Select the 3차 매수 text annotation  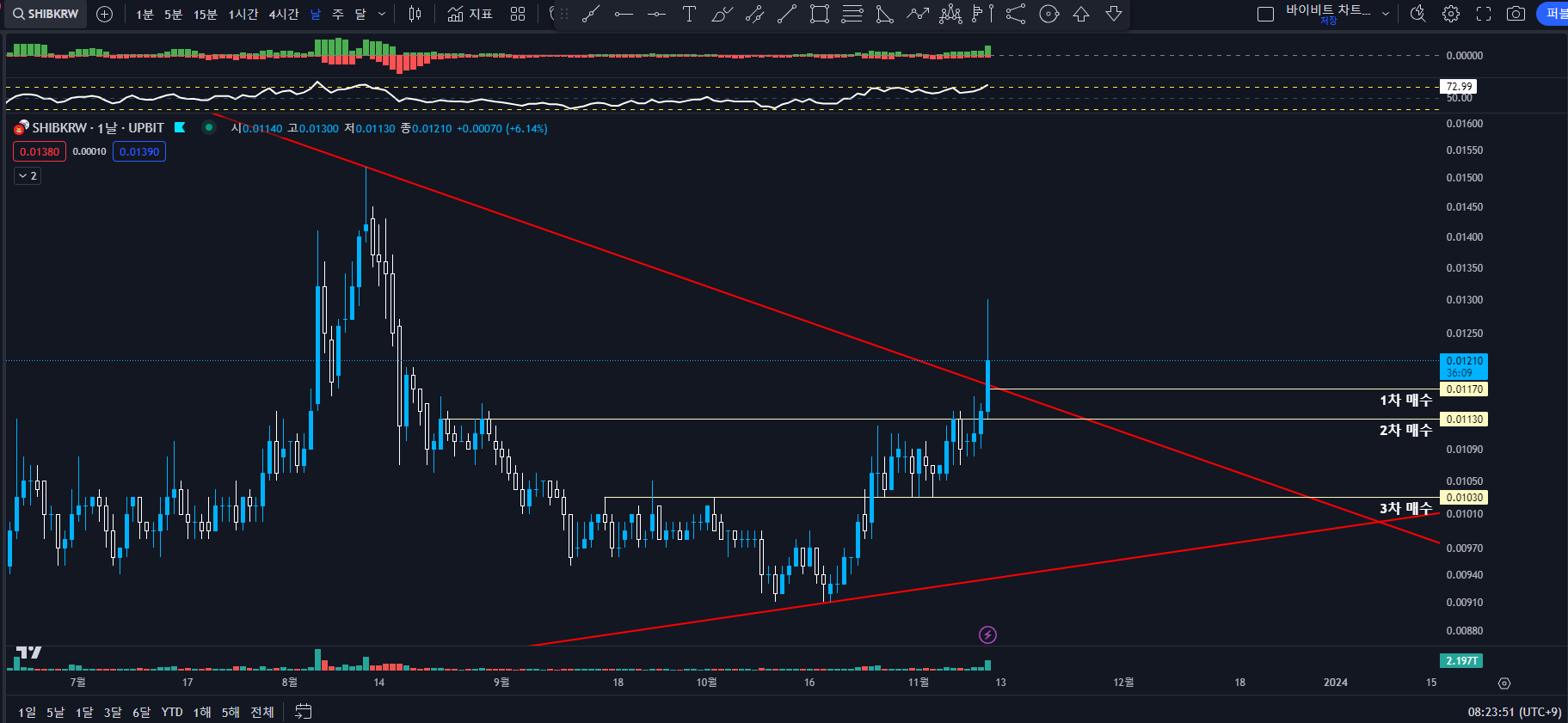coord(1405,509)
